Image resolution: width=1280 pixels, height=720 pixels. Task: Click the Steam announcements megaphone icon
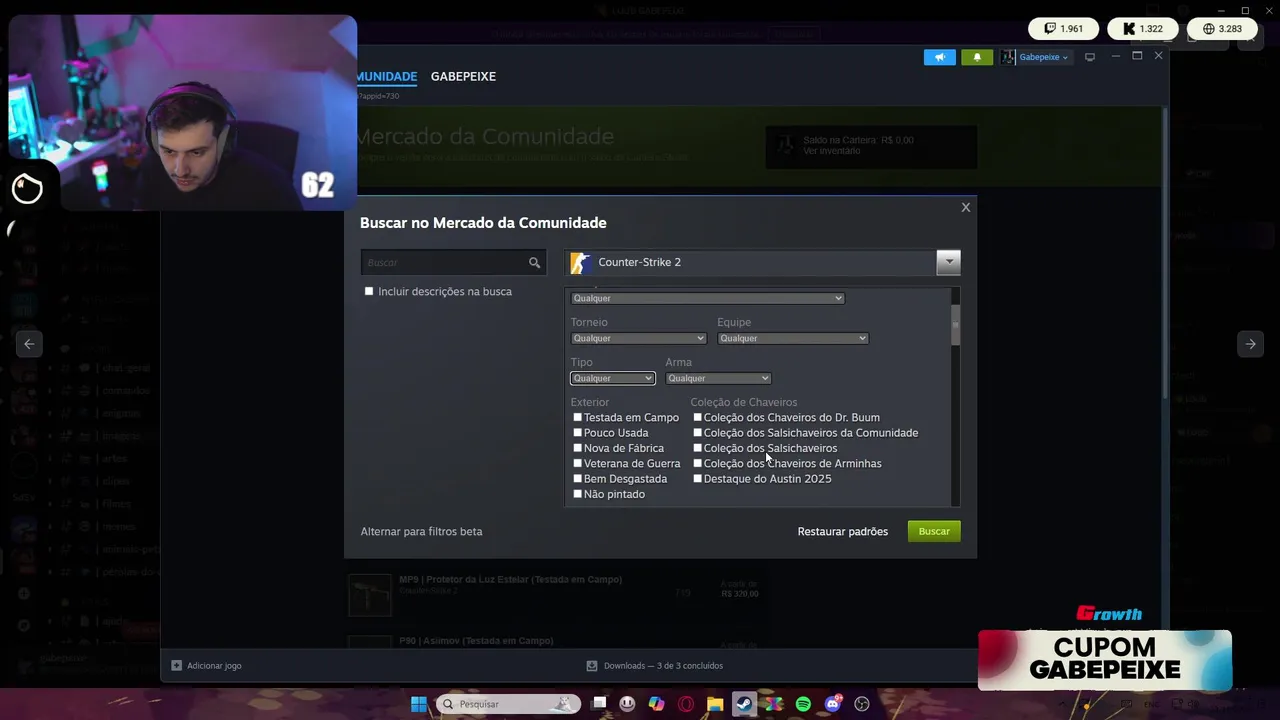pos(940,57)
